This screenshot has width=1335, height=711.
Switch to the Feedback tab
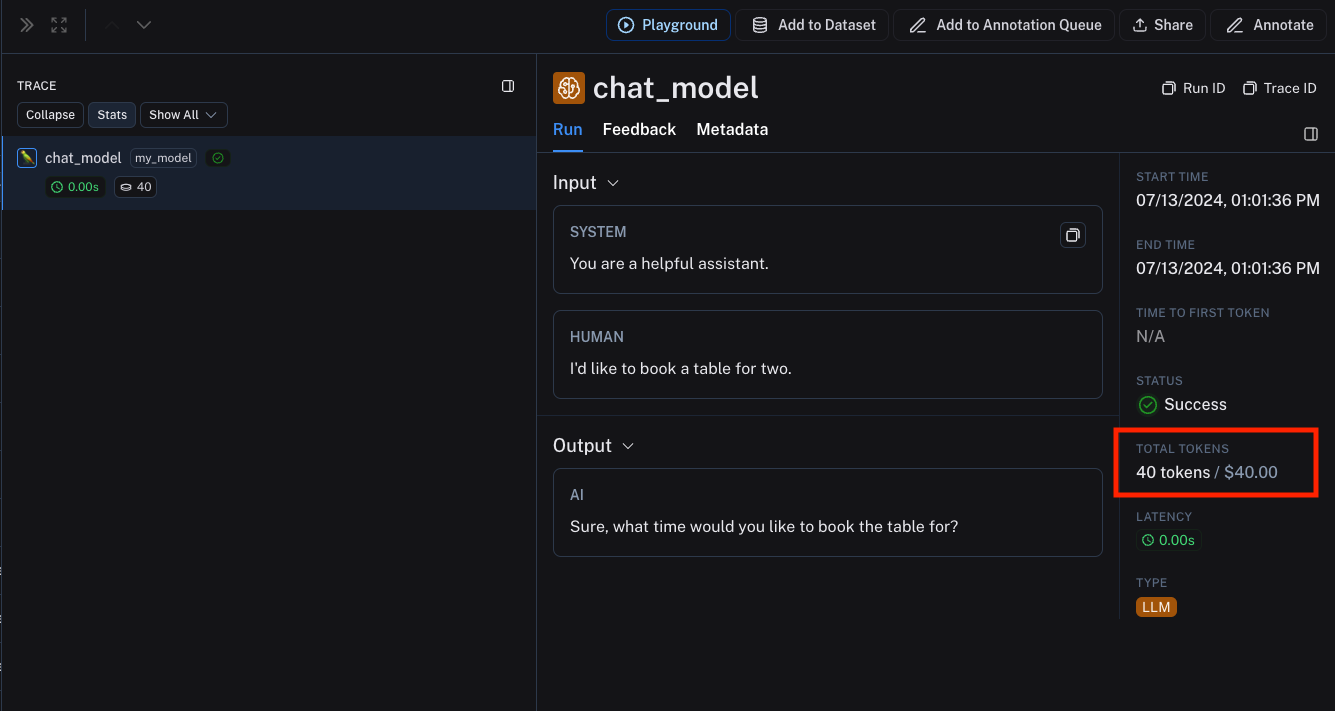coord(639,129)
